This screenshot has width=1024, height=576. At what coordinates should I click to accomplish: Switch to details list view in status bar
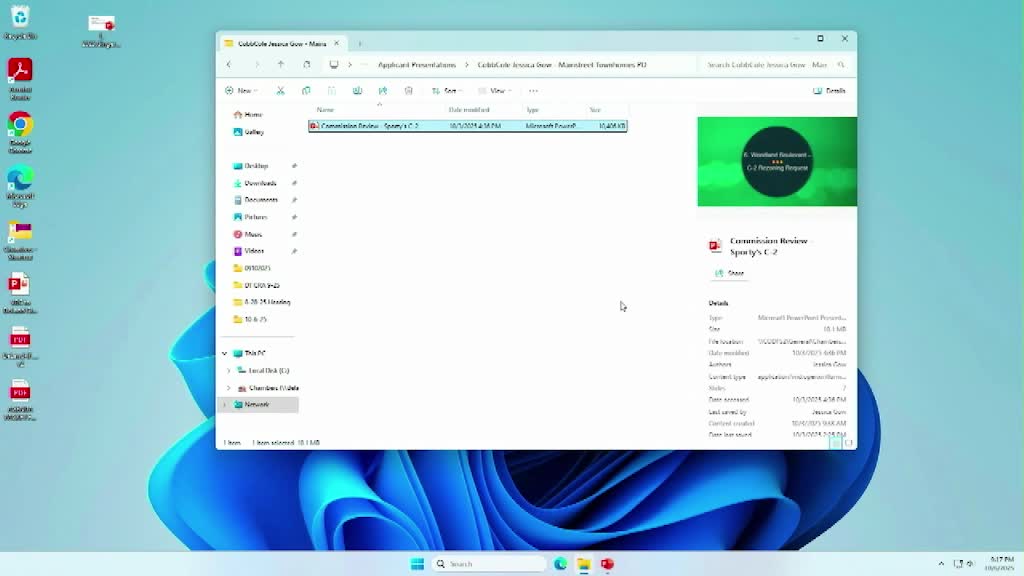click(835, 443)
